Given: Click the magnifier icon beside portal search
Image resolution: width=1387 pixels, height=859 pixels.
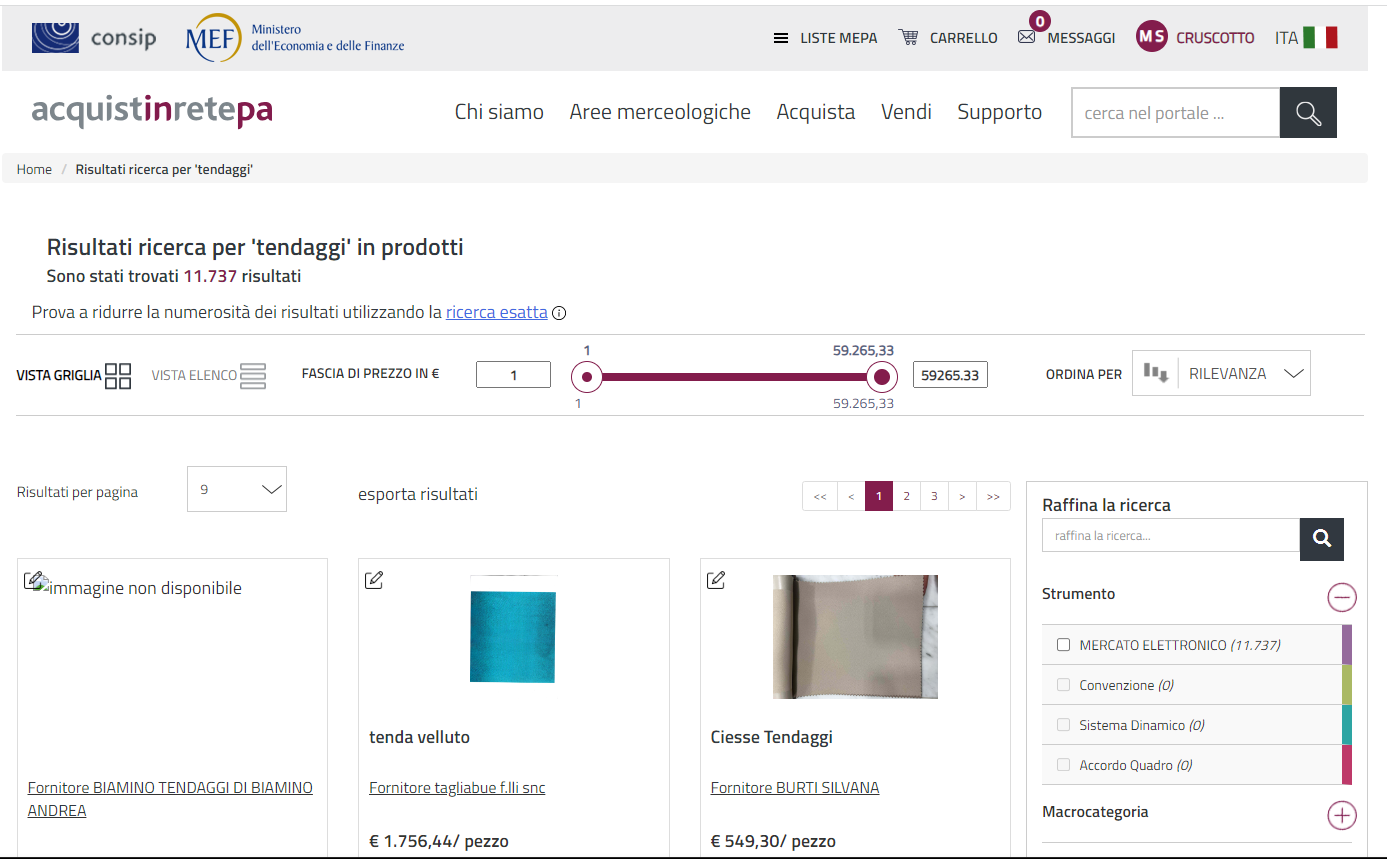Looking at the screenshot, I should [x=1308, y=113].
